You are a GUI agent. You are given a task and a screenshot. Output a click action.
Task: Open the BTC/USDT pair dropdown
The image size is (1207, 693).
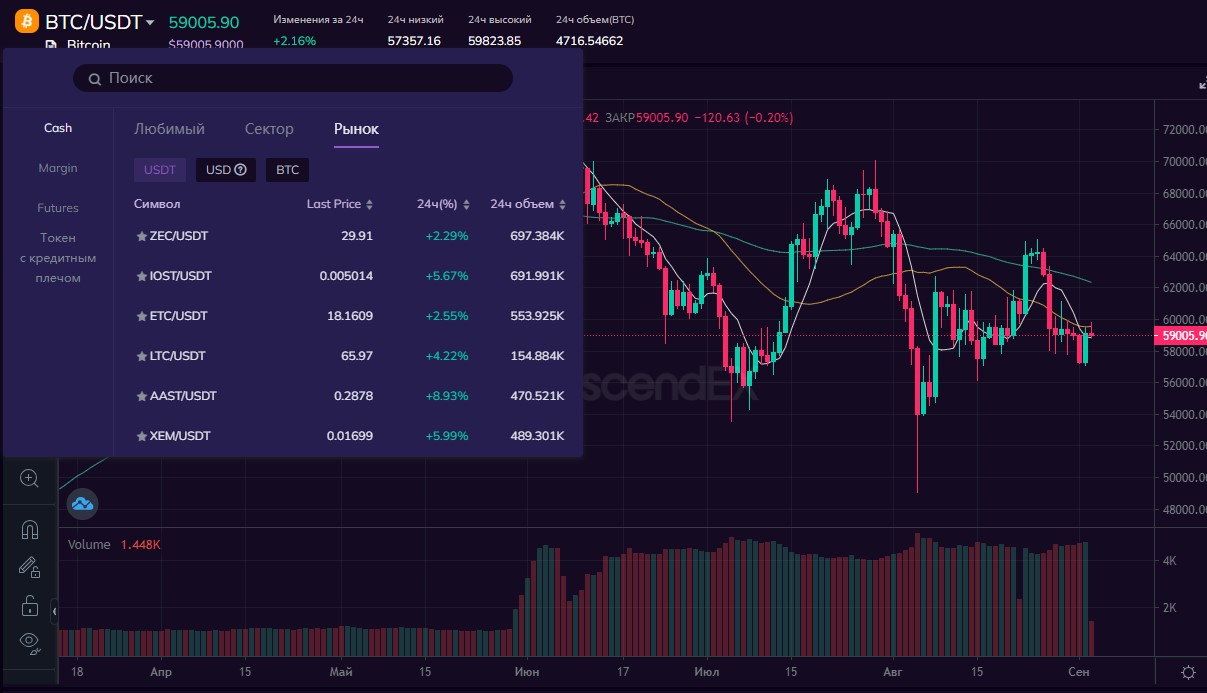pyautogui.click(x=150, y=22)
